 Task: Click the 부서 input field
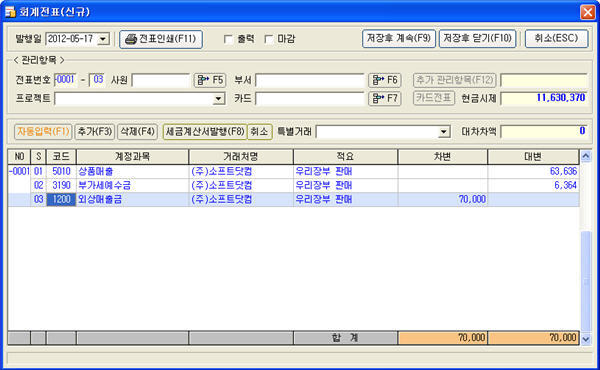[x=310, y=80]
